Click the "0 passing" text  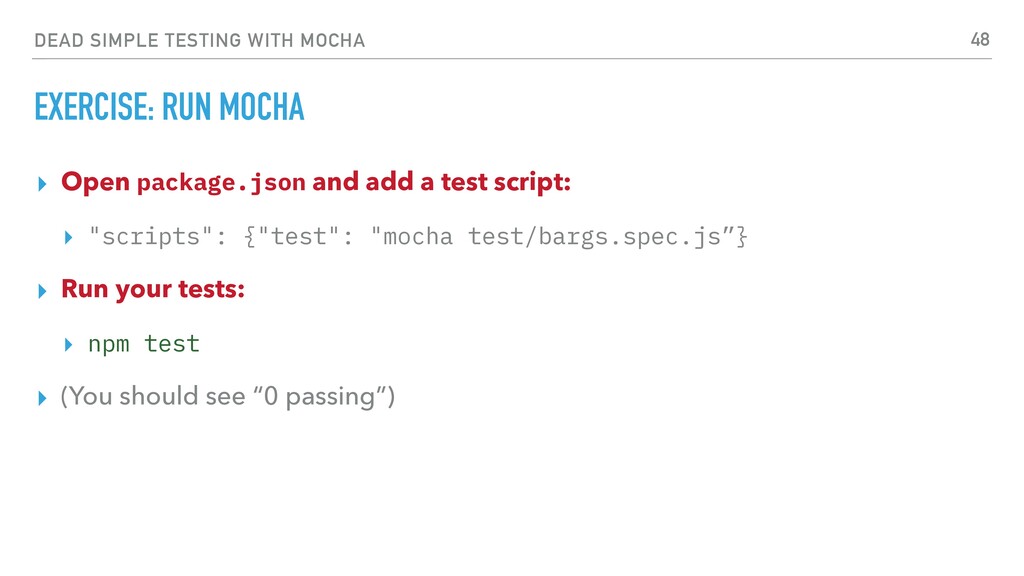click(x=319, y=396)
